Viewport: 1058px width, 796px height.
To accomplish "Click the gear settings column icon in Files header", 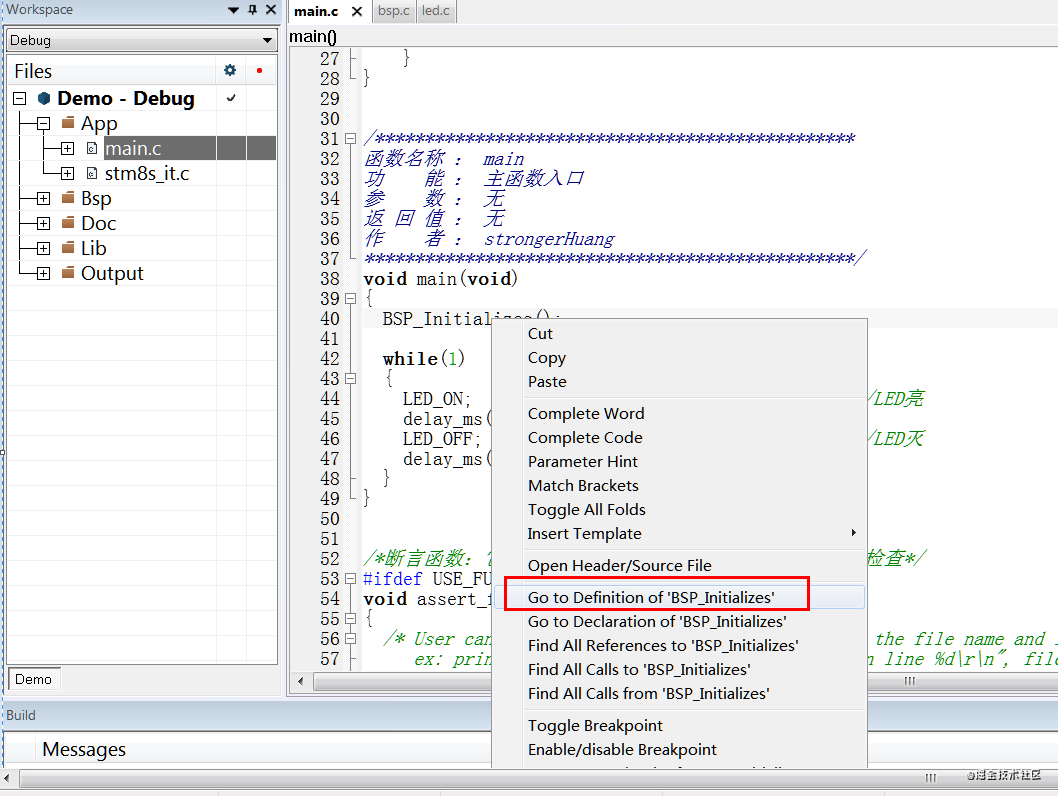I will click(230, 71).
